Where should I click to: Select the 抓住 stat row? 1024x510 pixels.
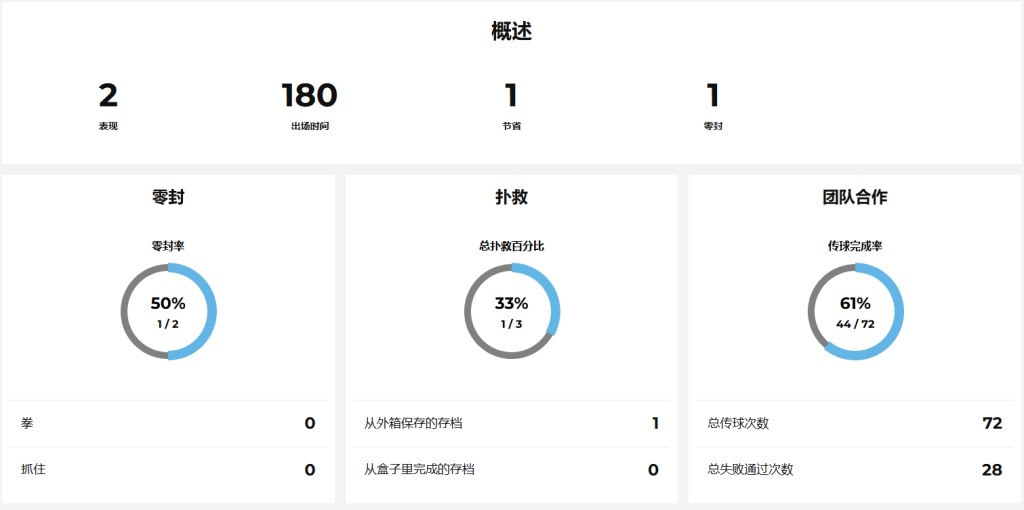tap(168, 469)
